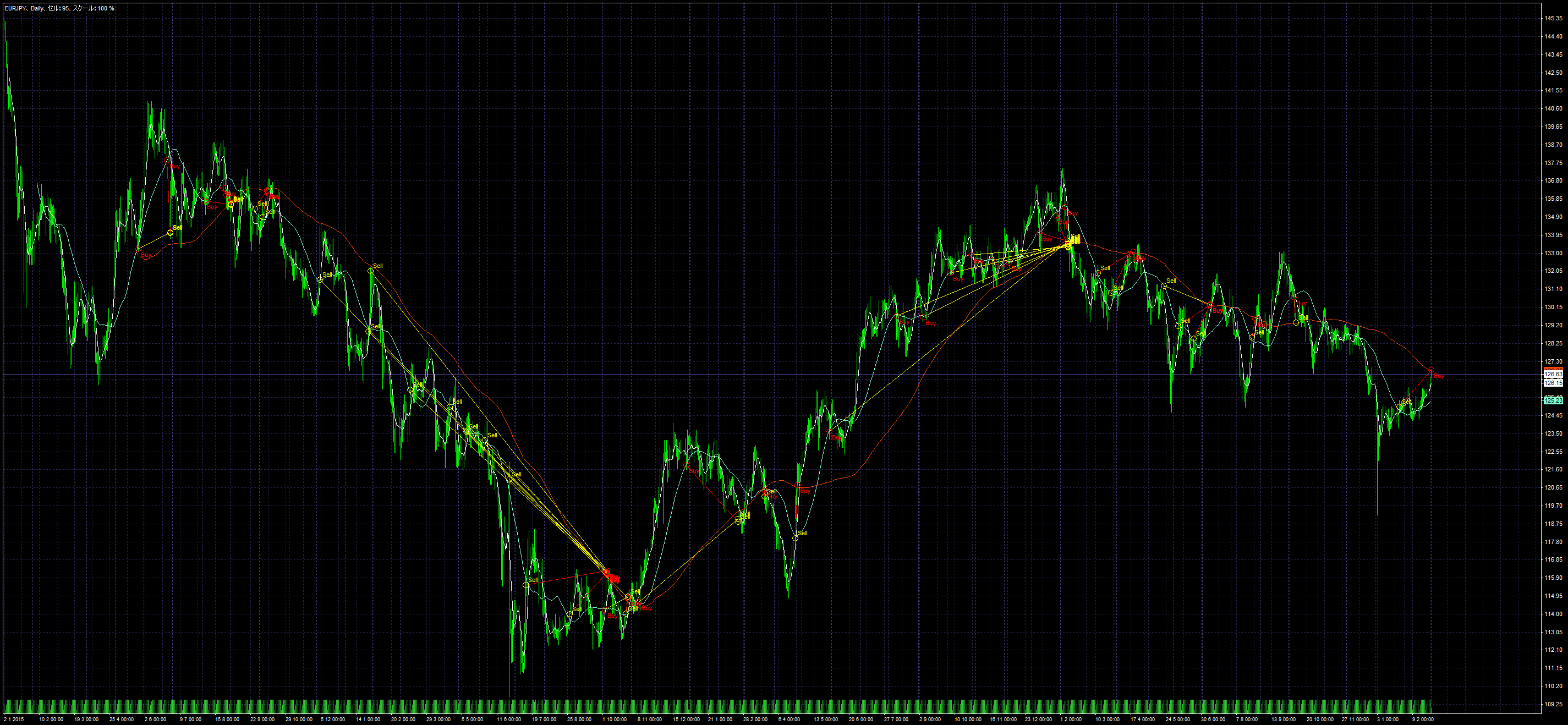This screenshot has width=1568, height=725.
Task: Click the '1 10 00:00' date axis label
Action: [x=614, y=719]
